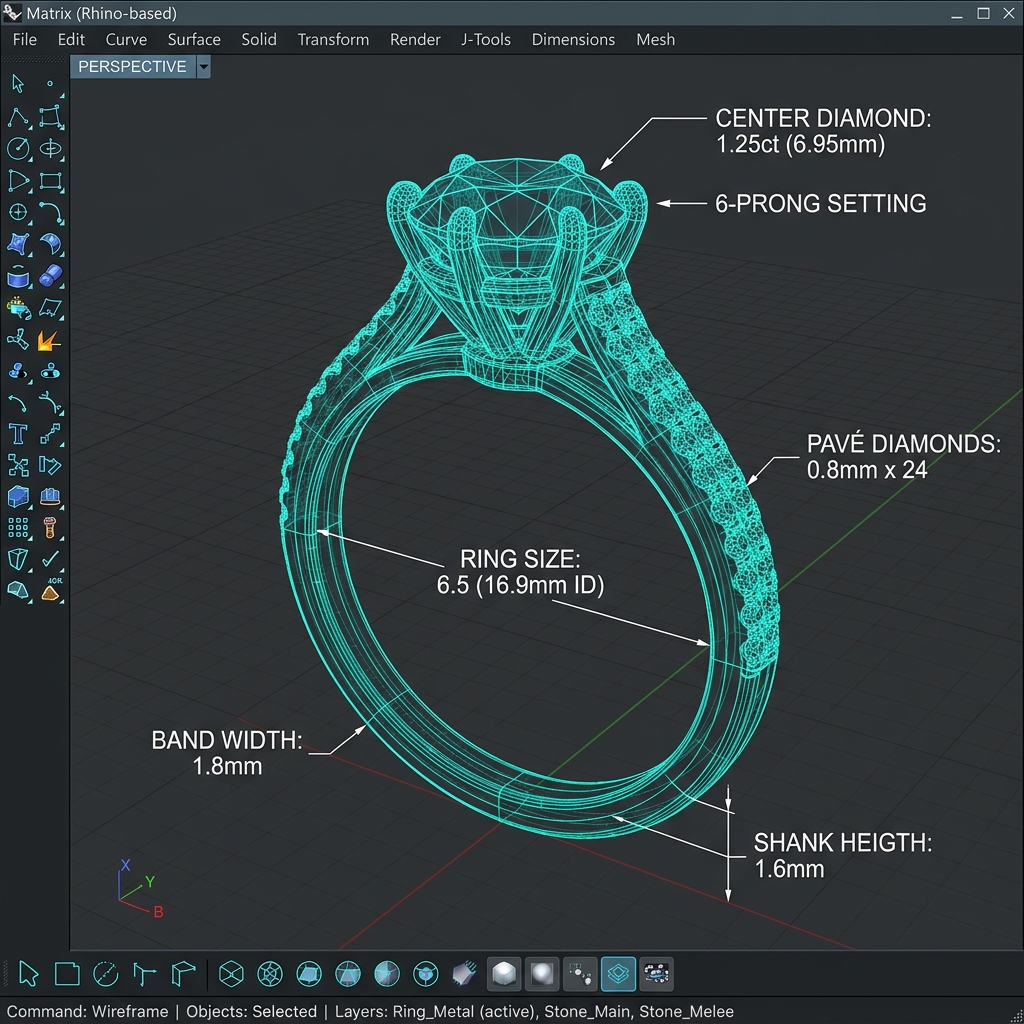Pick the Ellipse tool
Viewport: 1024px width, 1024px height.
50,149
